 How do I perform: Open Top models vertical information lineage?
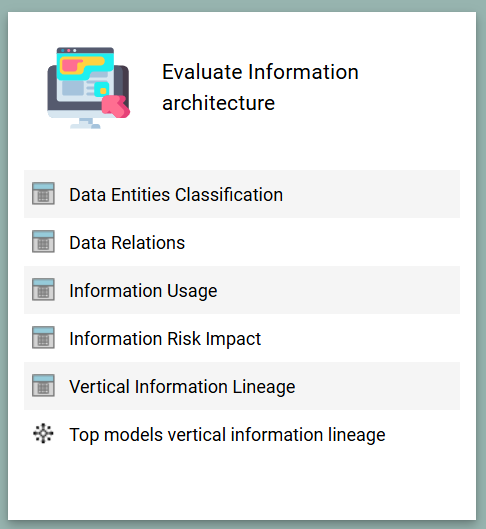[x=227, y=435]
